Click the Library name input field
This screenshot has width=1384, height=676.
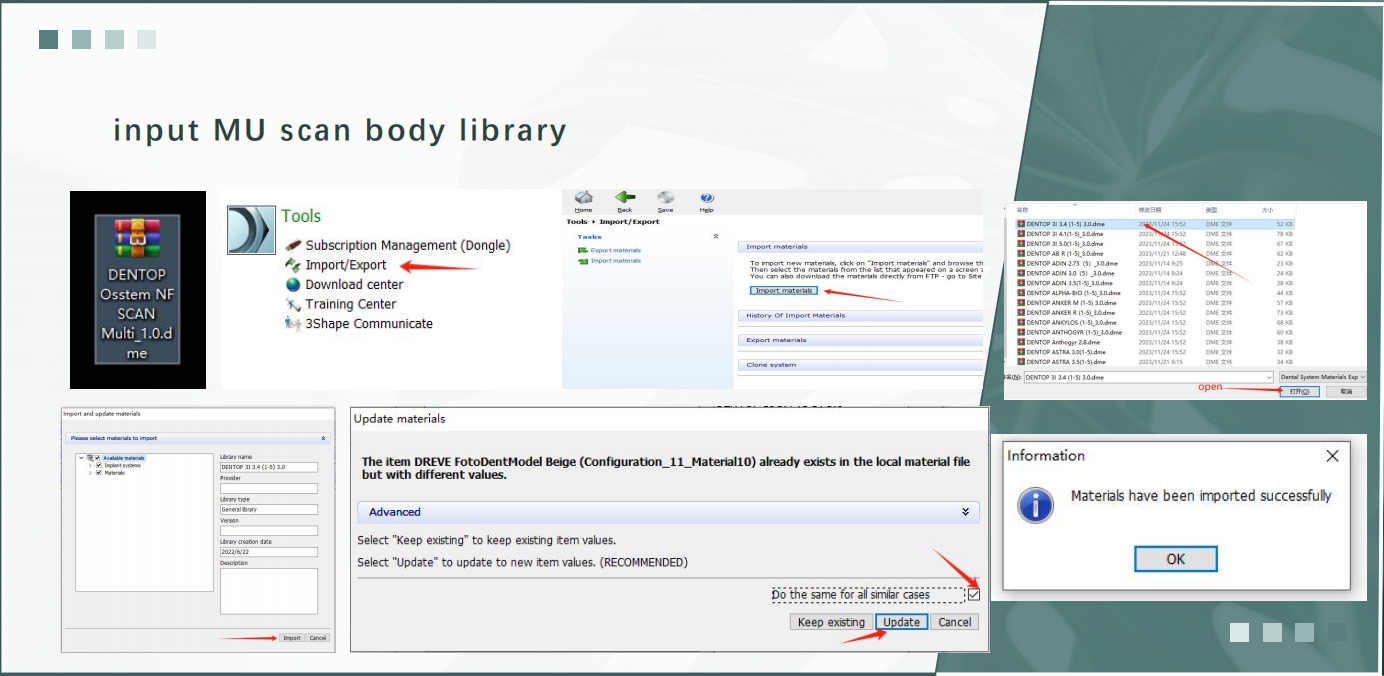(x=268, y=467)
